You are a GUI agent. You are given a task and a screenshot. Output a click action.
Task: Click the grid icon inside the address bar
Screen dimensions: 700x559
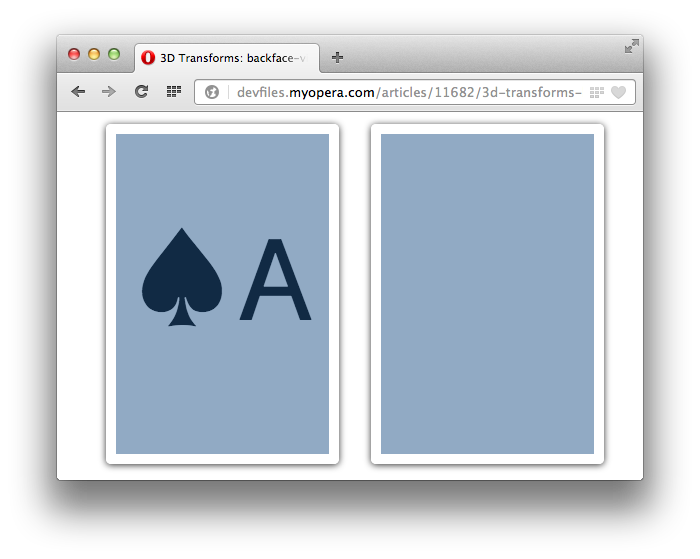click(x=596, y=92)
